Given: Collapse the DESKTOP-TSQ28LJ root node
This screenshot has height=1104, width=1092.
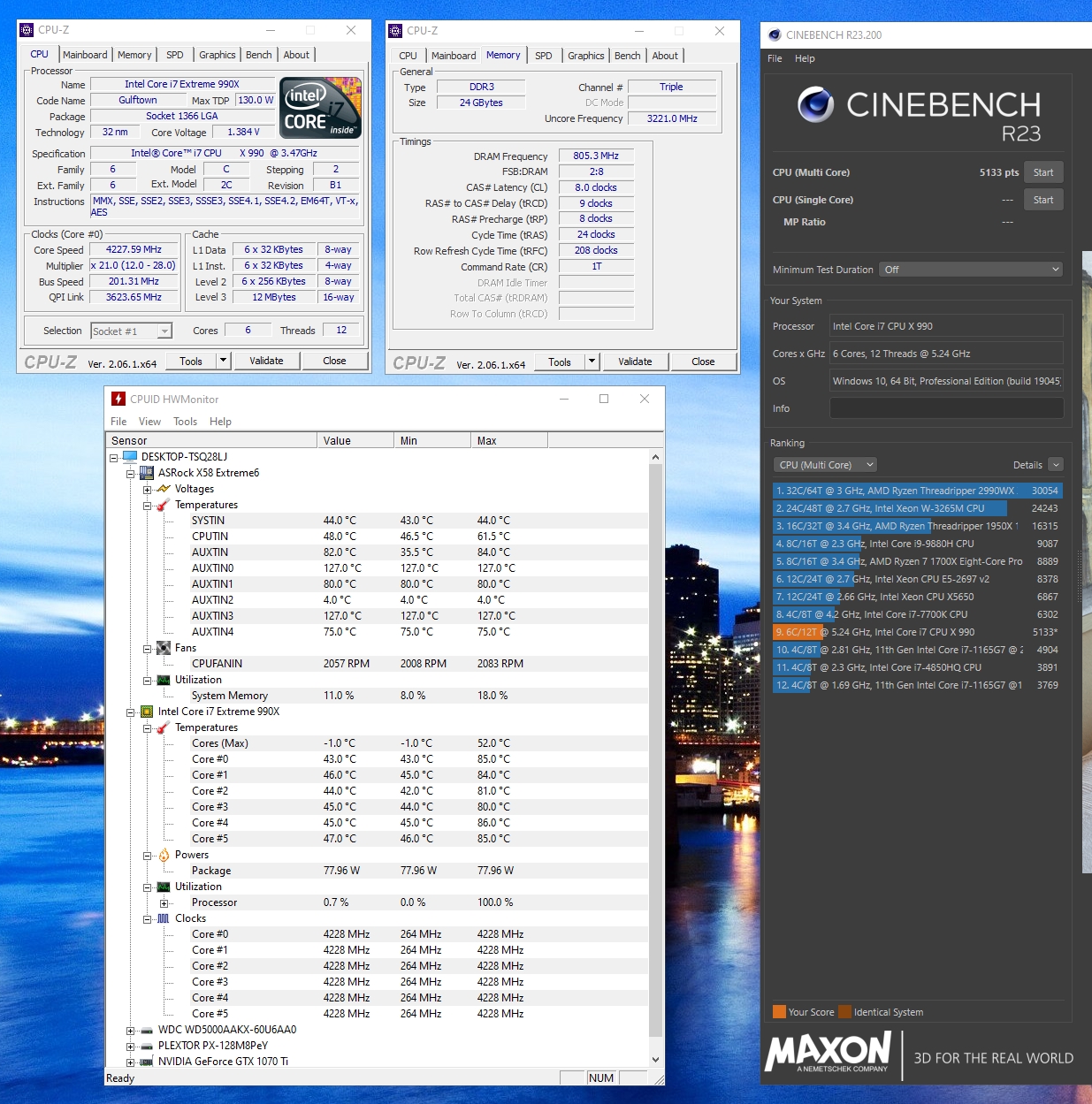Looking at the screenshot, I should 114,458.
